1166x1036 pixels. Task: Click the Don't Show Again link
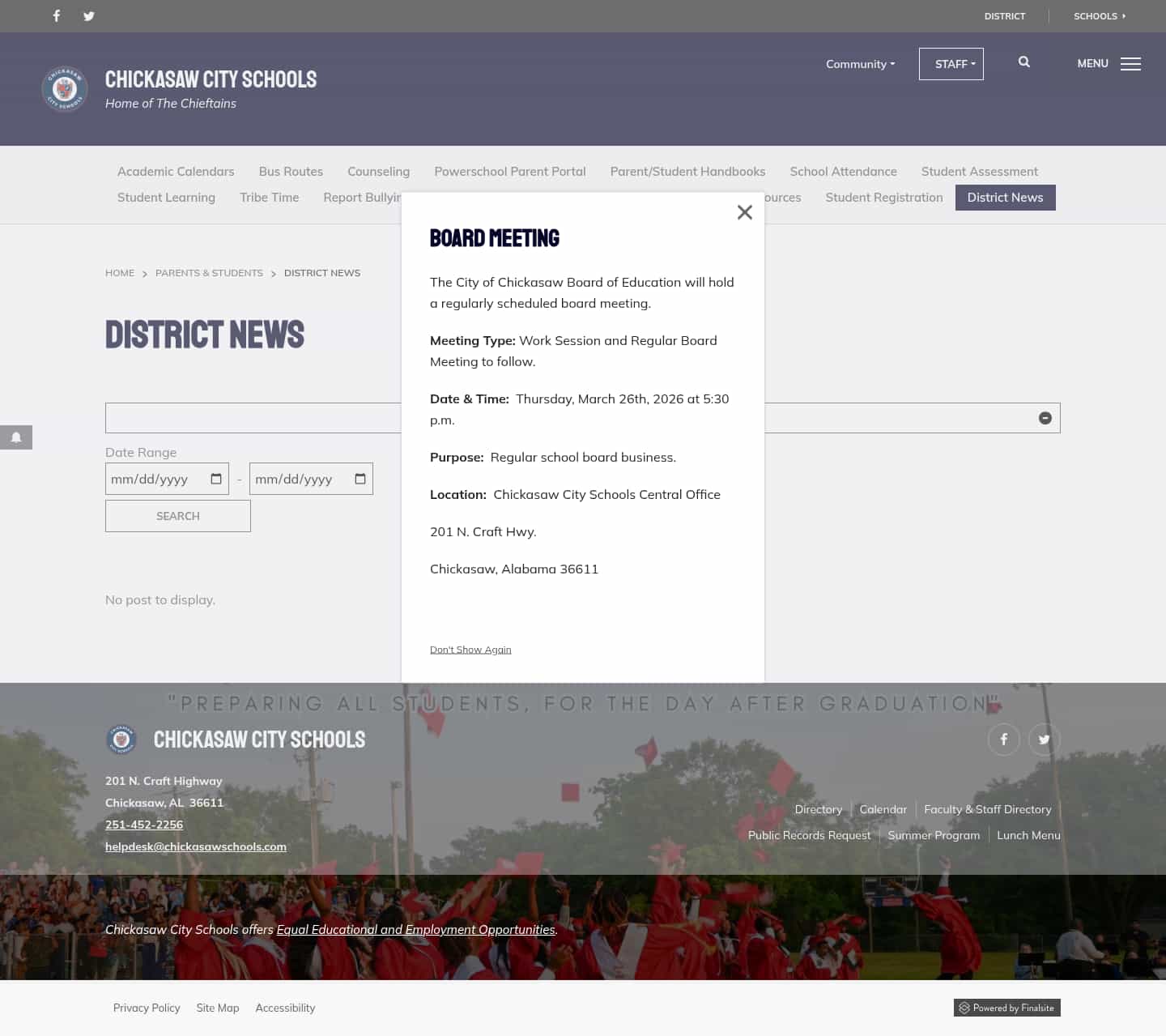470,649
